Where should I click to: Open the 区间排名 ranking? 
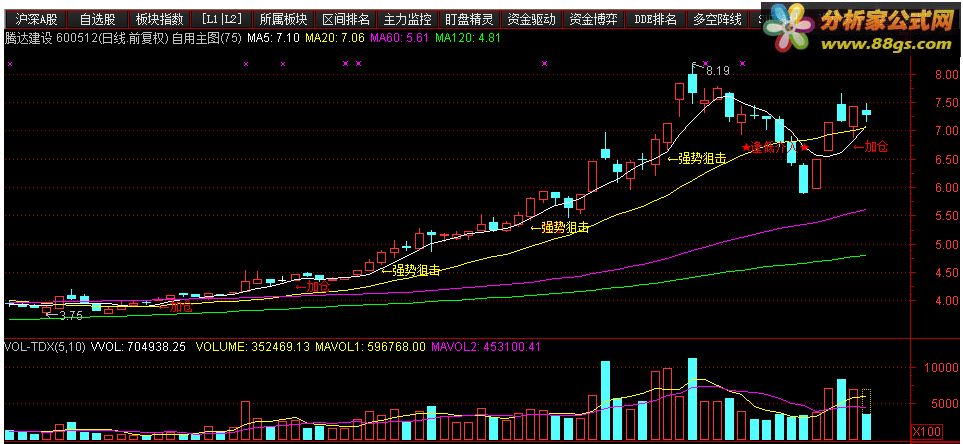tap(346, 20)
